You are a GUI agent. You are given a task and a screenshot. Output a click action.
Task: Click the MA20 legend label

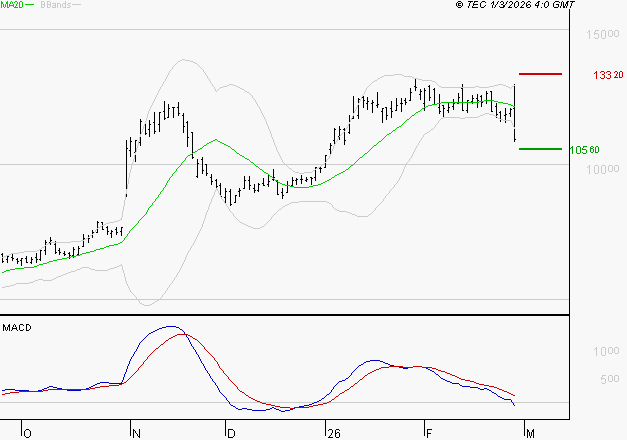click(12, 5)
